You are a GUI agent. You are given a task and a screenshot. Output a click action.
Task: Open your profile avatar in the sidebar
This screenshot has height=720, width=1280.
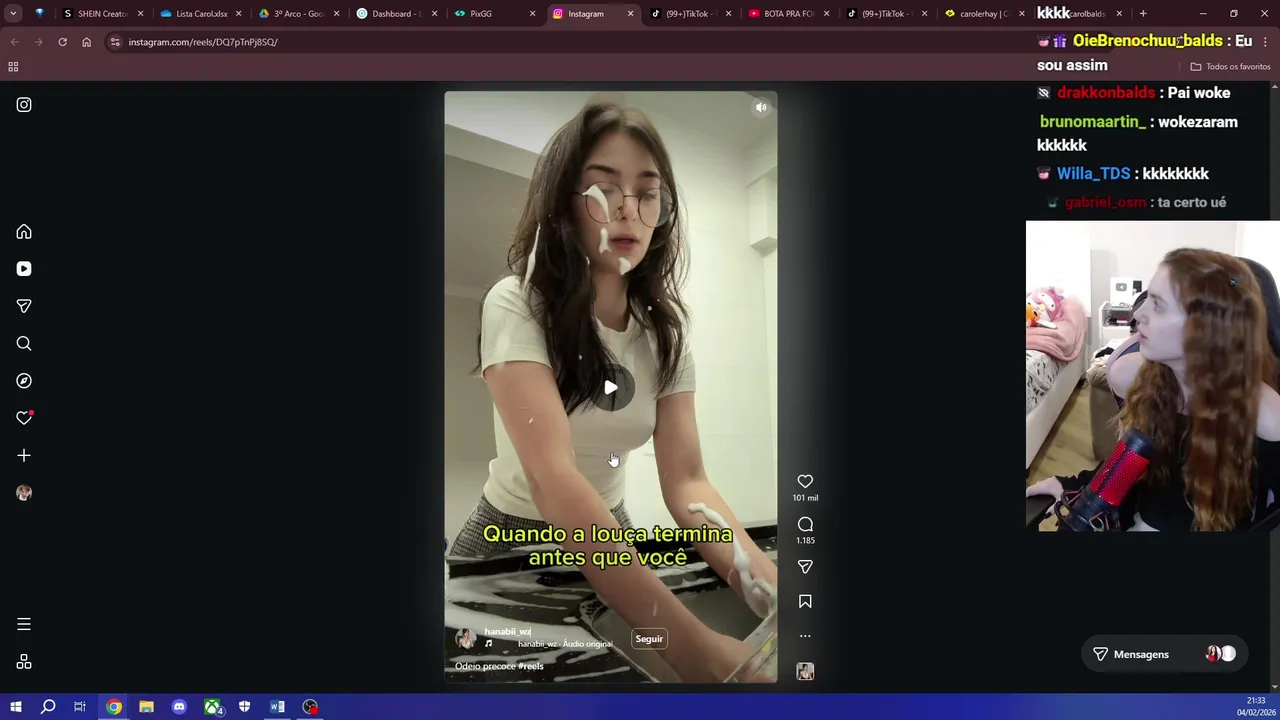pyautogui.click(x=24, y=493)
